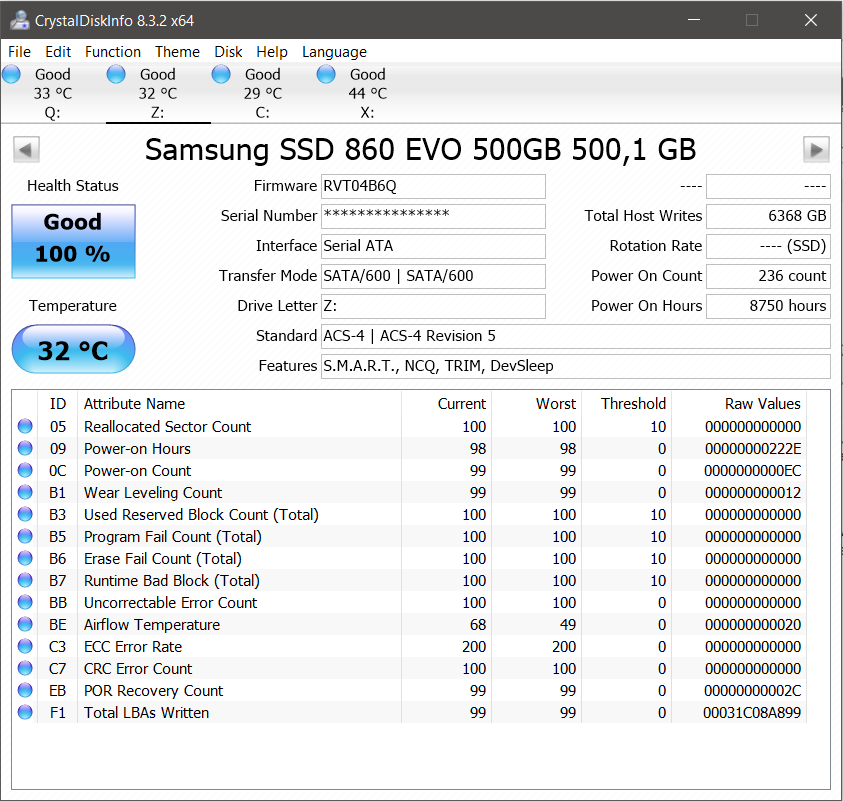Open the Edit menu
Screen dimensions: 843x801
[x=58, y=52]
